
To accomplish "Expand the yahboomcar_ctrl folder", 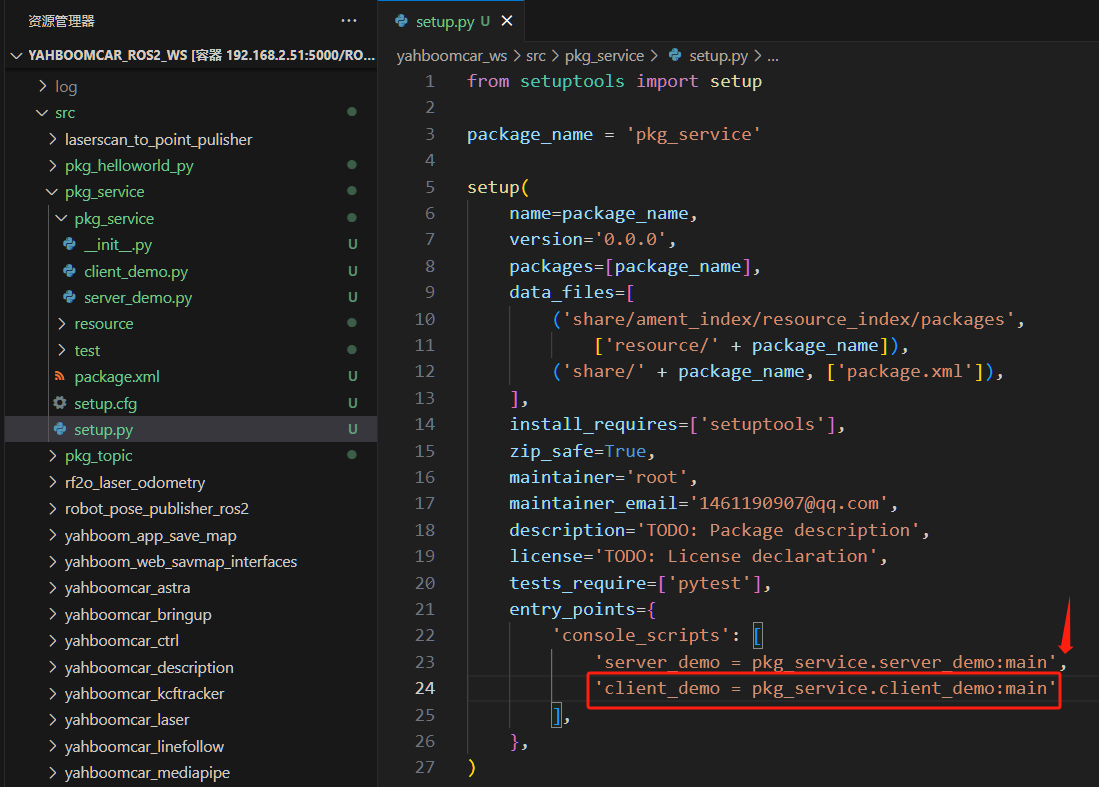I will click(x=53, y=641).
